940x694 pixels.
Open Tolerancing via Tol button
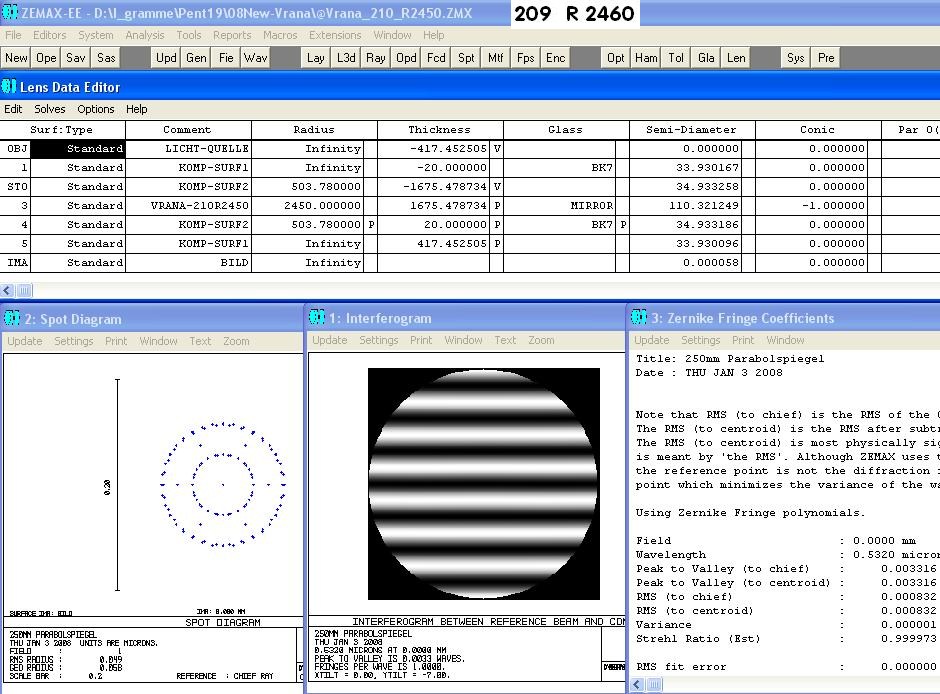pyautogui.click(x=676, y=58)
